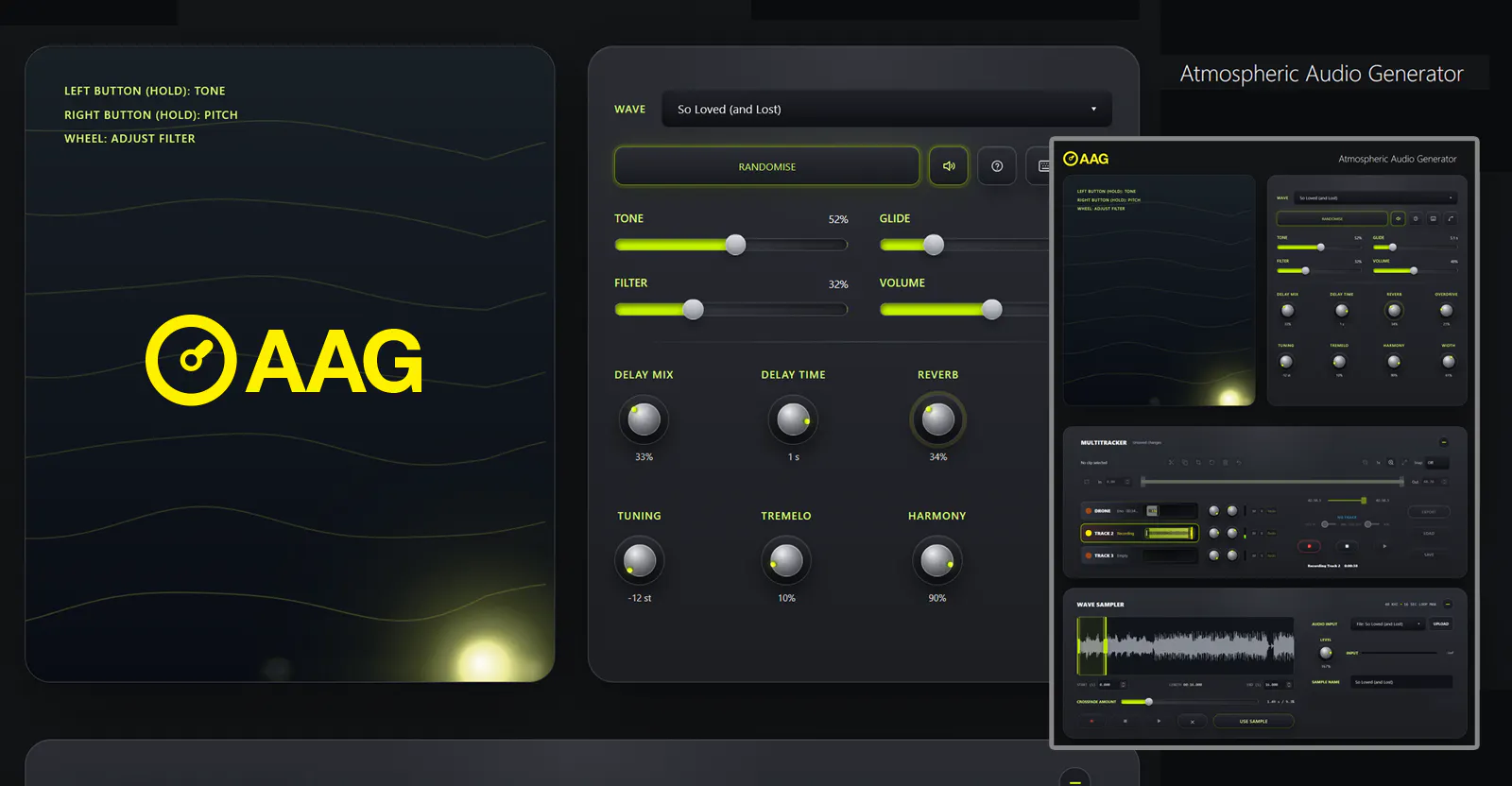The height and width of the screenshot is (786, 1512).
Task: Click the Export button in Multitracker
Action: (x=1429, y=512)
